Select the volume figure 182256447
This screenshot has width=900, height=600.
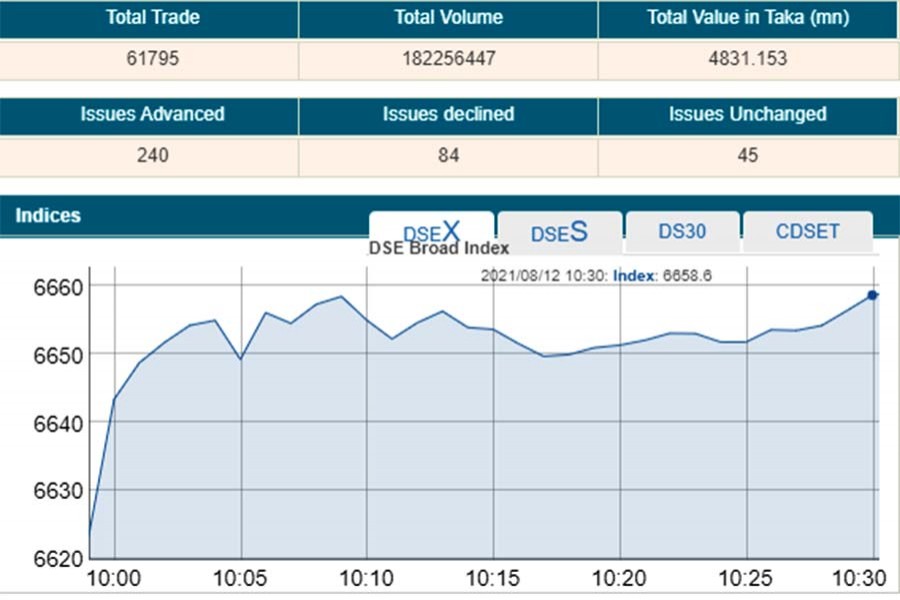point(448,59)
